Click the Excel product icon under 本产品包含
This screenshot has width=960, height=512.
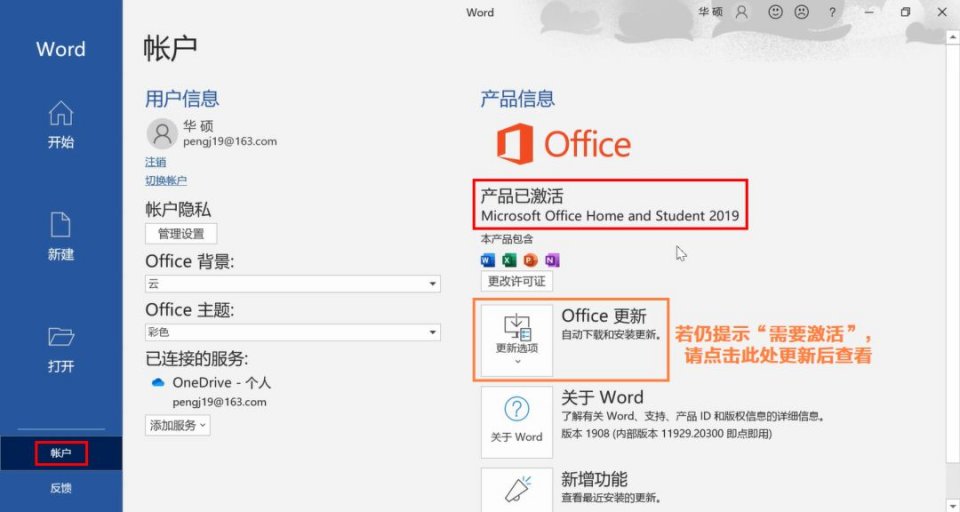509,260
